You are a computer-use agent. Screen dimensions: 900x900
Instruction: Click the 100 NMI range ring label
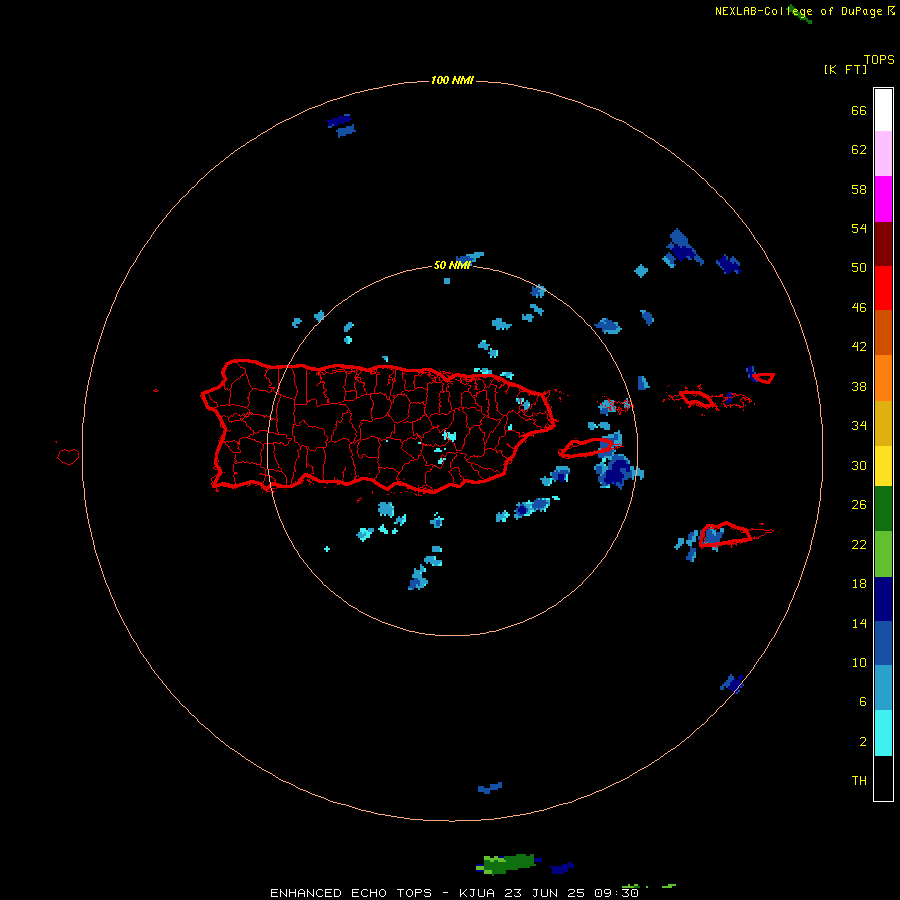point(452,80)
